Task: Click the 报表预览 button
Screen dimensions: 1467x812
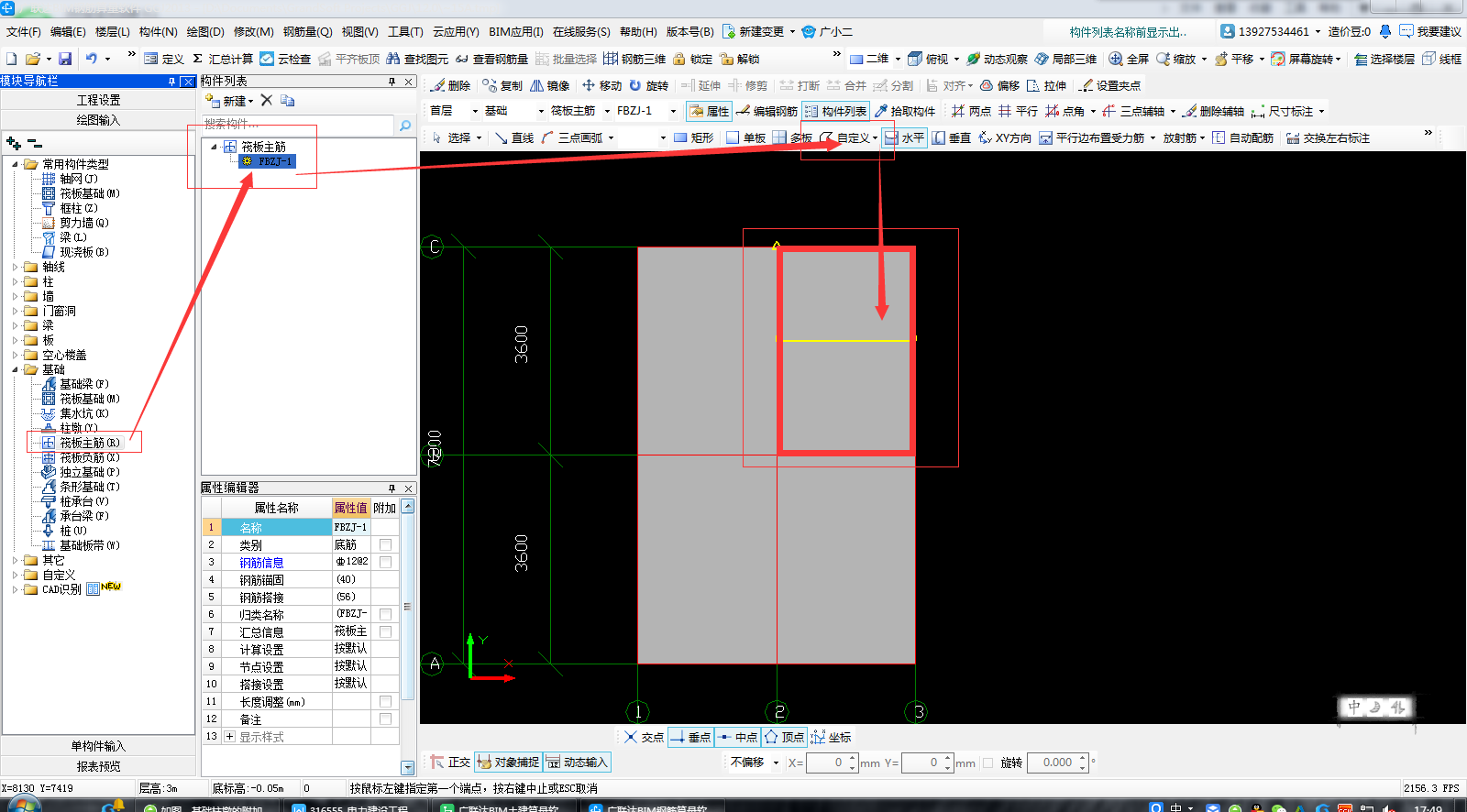Action: 98,766
